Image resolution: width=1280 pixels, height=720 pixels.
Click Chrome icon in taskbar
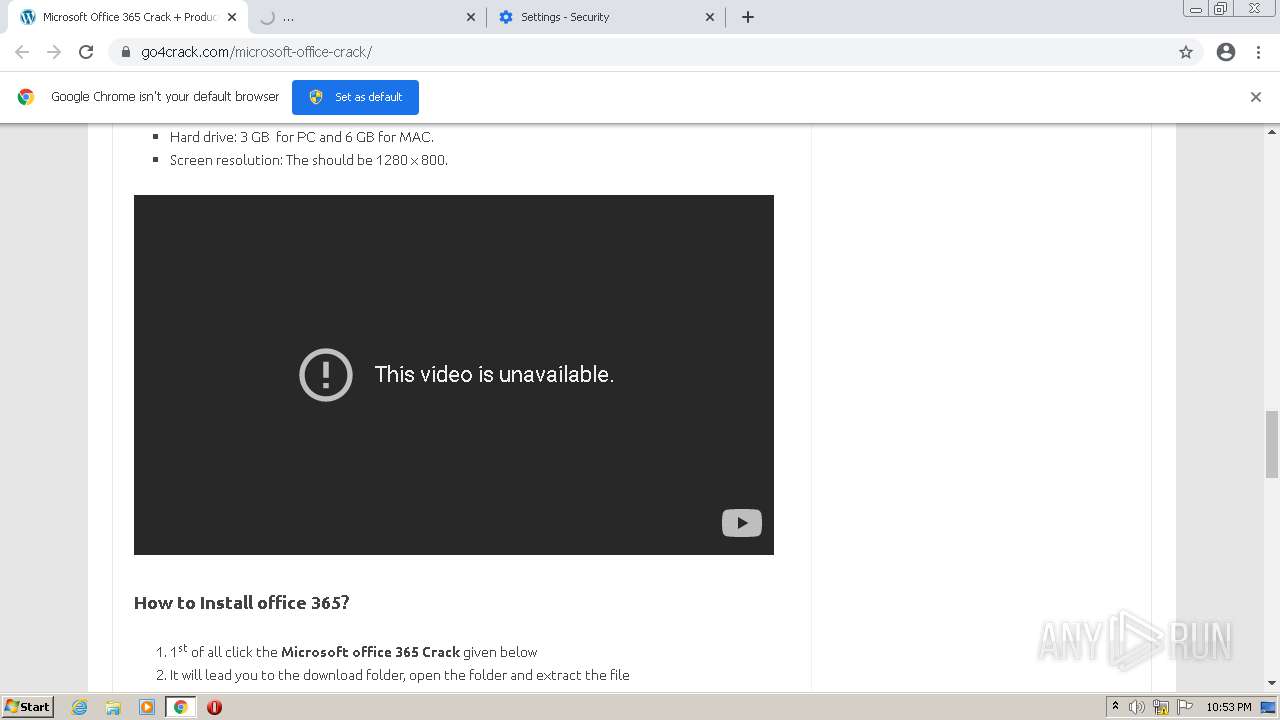(x=180, y=707)
